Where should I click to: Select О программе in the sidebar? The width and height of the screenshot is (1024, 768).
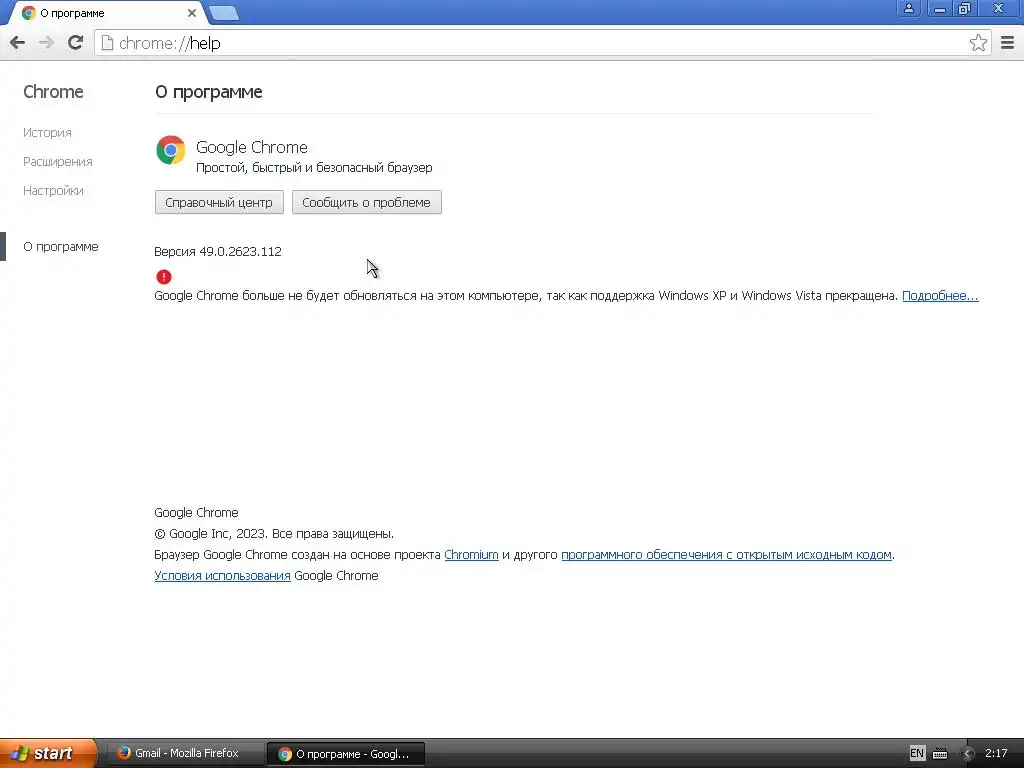click(x=61, y=247)
